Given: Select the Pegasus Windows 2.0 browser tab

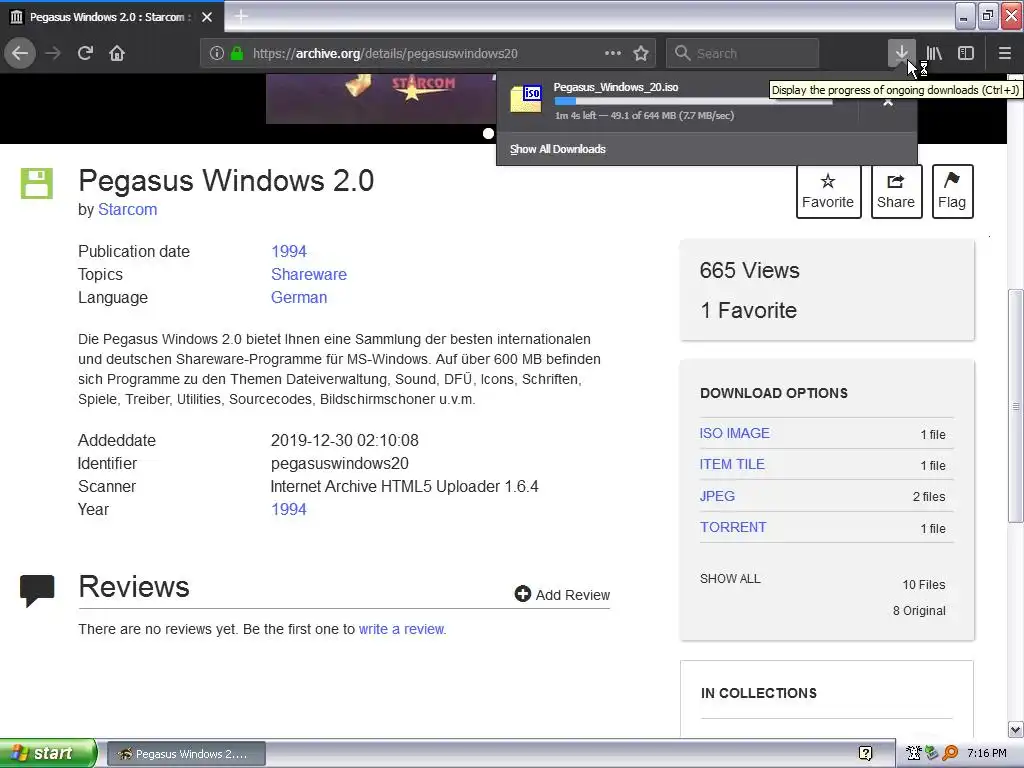Looking at the screenshot, I should [112, 17].
